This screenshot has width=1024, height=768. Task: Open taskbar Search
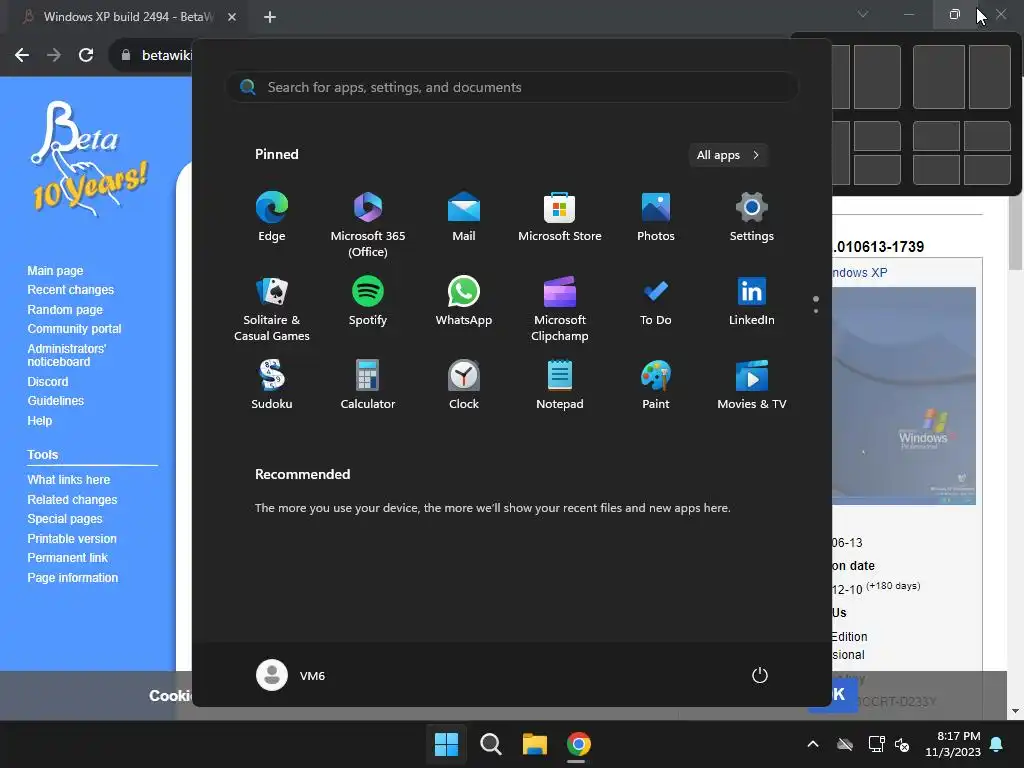click(490, 744)
